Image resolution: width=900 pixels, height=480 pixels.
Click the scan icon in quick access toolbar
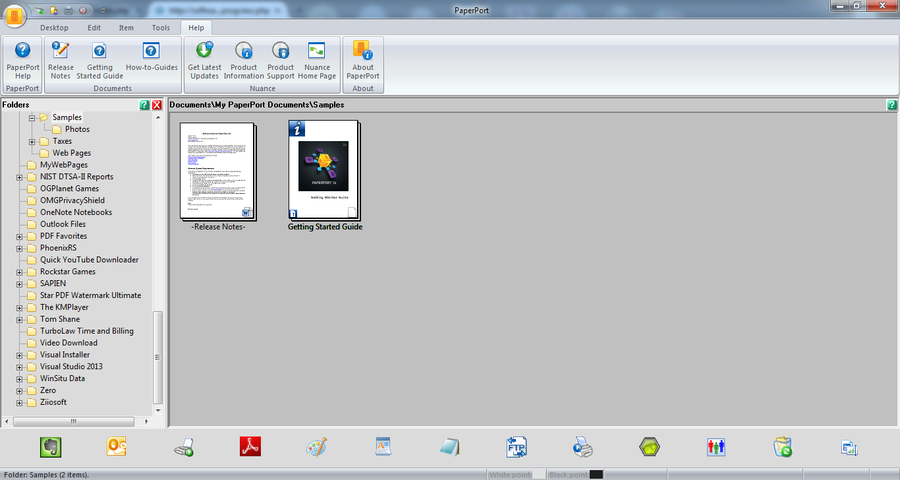pos(40,10)
